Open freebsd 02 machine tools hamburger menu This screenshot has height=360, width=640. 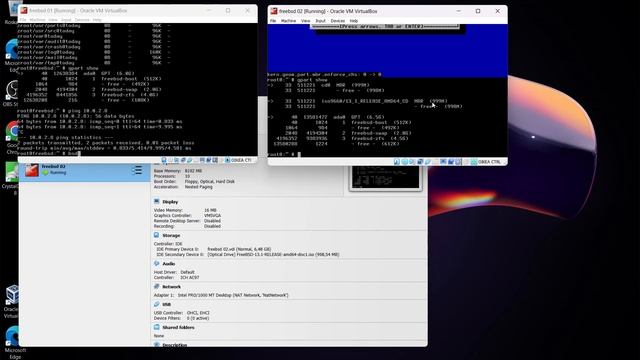[x=137, y=170]
